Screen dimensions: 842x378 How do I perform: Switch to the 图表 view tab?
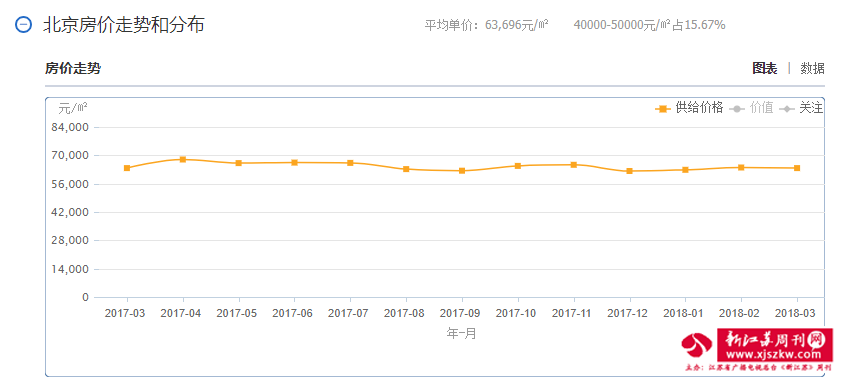[765, 68]
